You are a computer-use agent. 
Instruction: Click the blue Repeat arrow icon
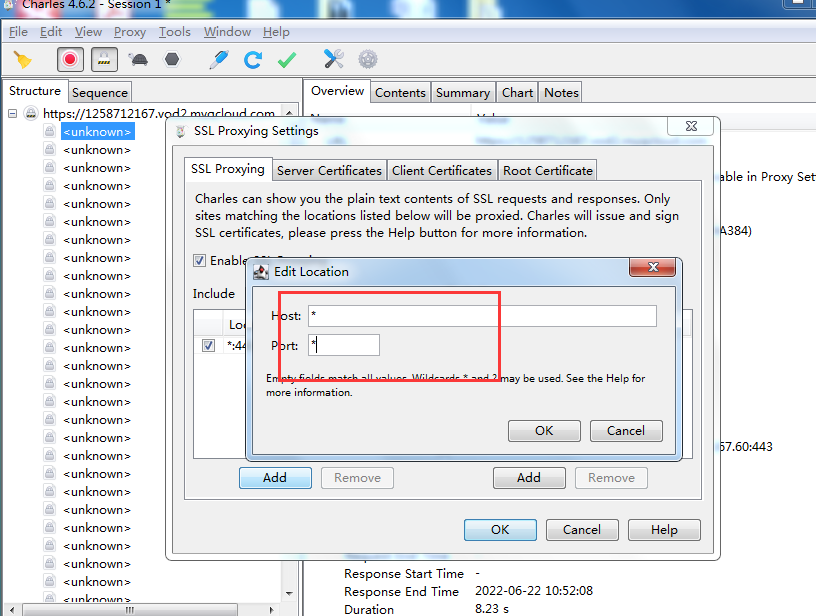253,60
